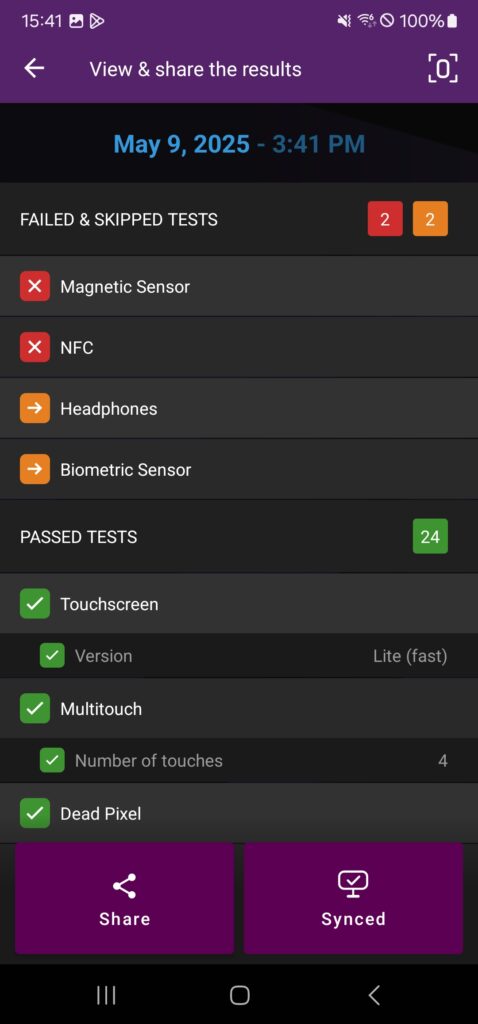Click the green checkmark beside Touchscreen
Image resolution: width=478 pixels, height=1024 pixels.
point(35,603)
